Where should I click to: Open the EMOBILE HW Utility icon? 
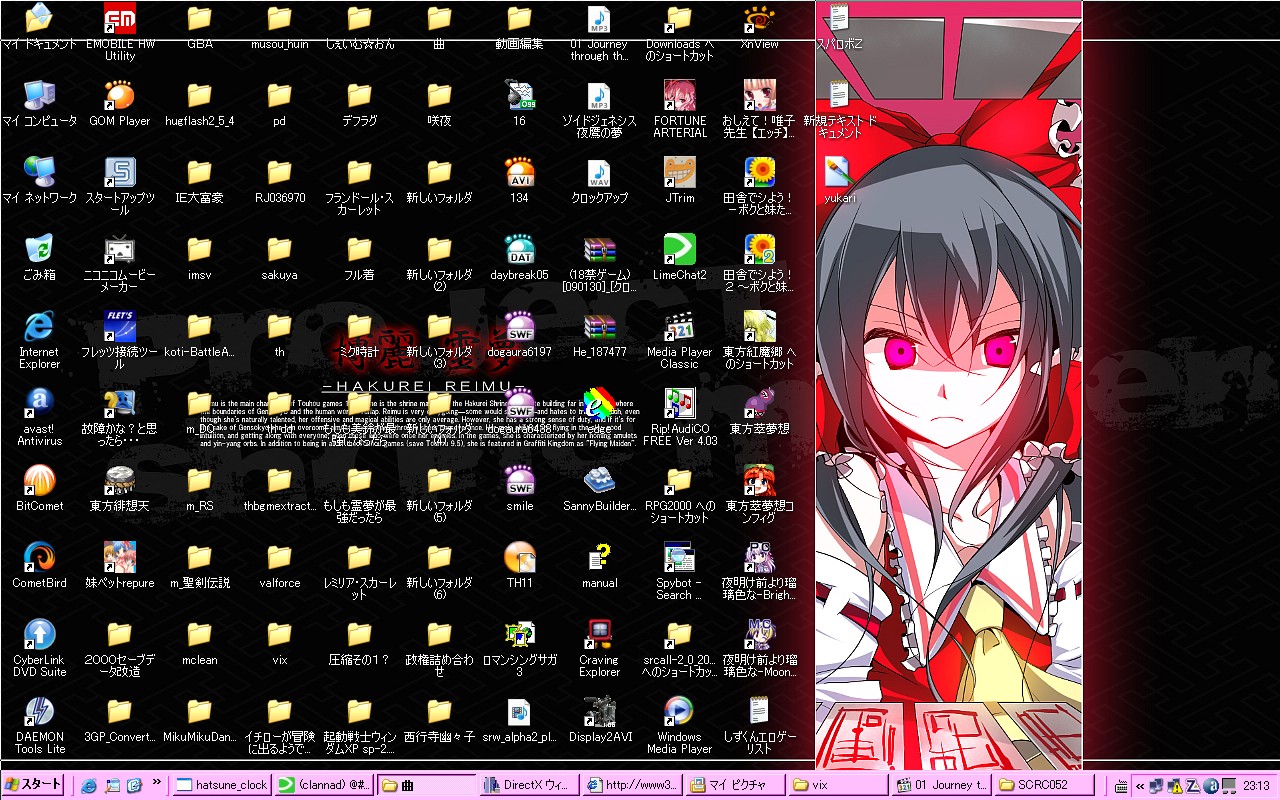[x=120, y=19]
